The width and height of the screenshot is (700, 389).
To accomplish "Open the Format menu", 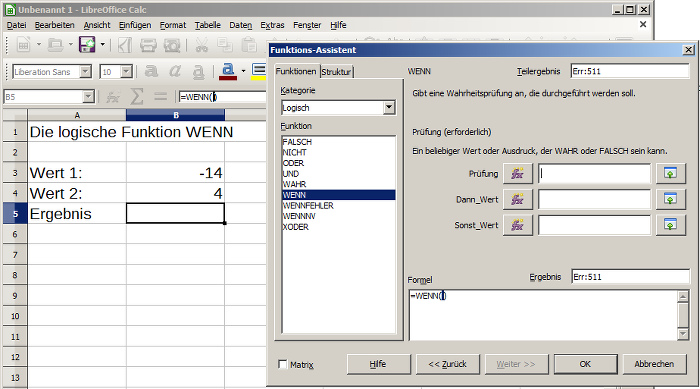I will click(173, 25).
